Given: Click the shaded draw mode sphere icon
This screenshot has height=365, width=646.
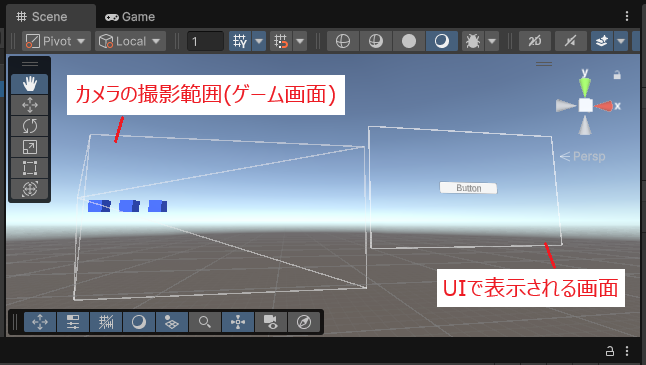Looking at the screenshot, I should [x=409, y=41].
